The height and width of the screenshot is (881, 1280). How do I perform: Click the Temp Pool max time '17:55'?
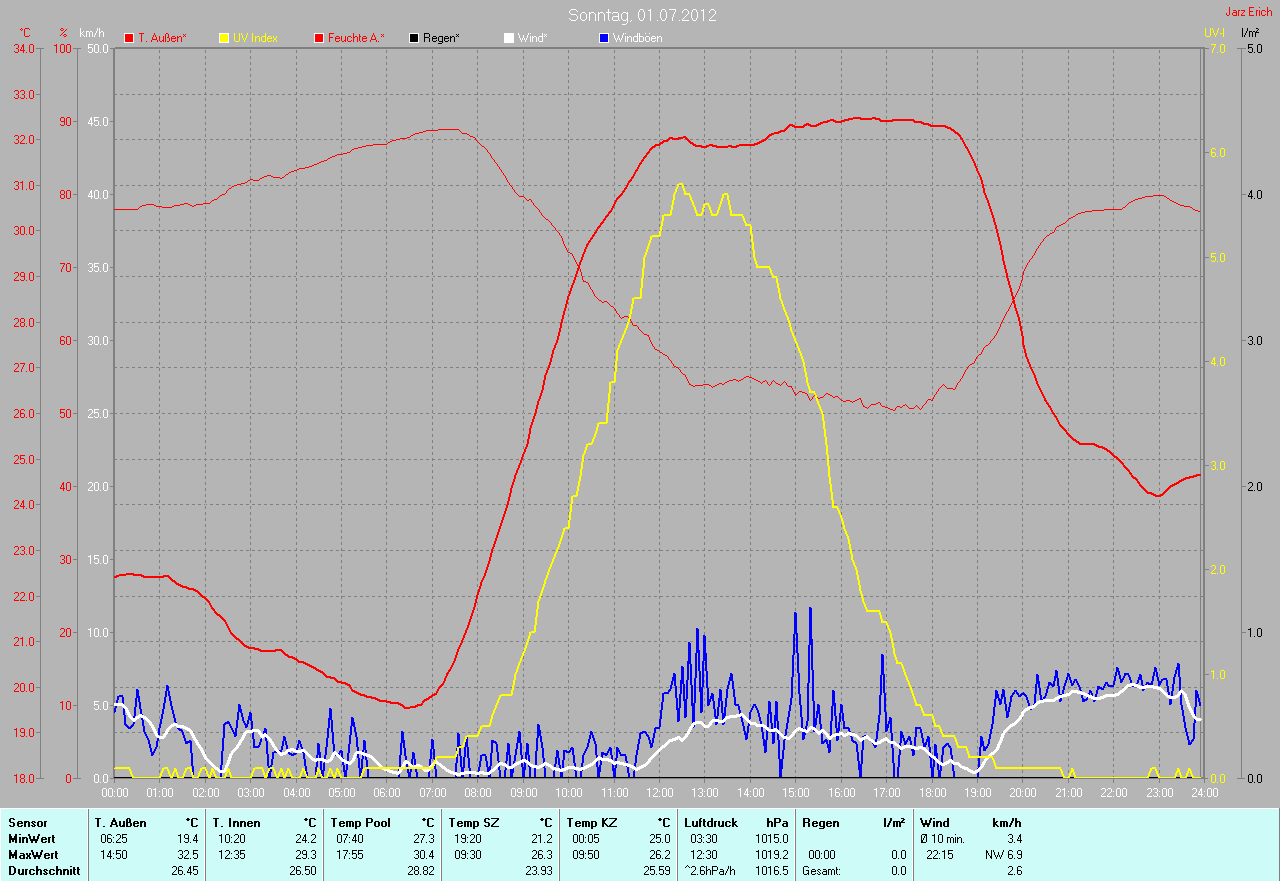[x=349, y=855]
